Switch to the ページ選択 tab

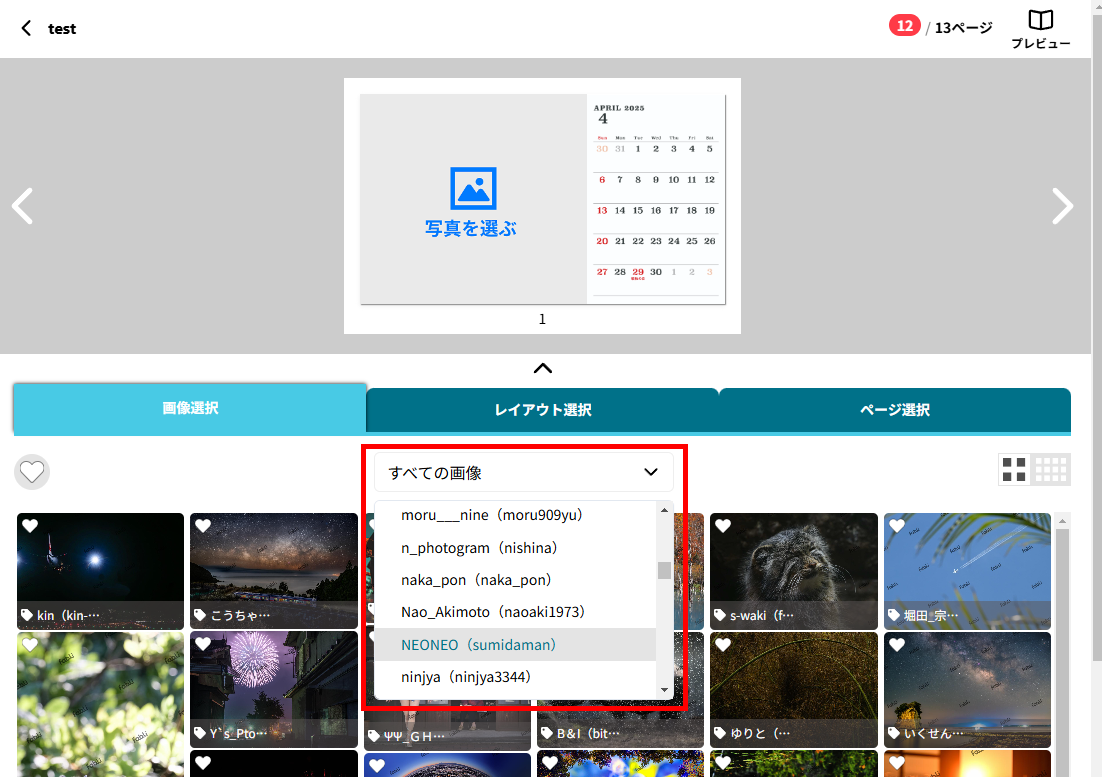(894, 410)
